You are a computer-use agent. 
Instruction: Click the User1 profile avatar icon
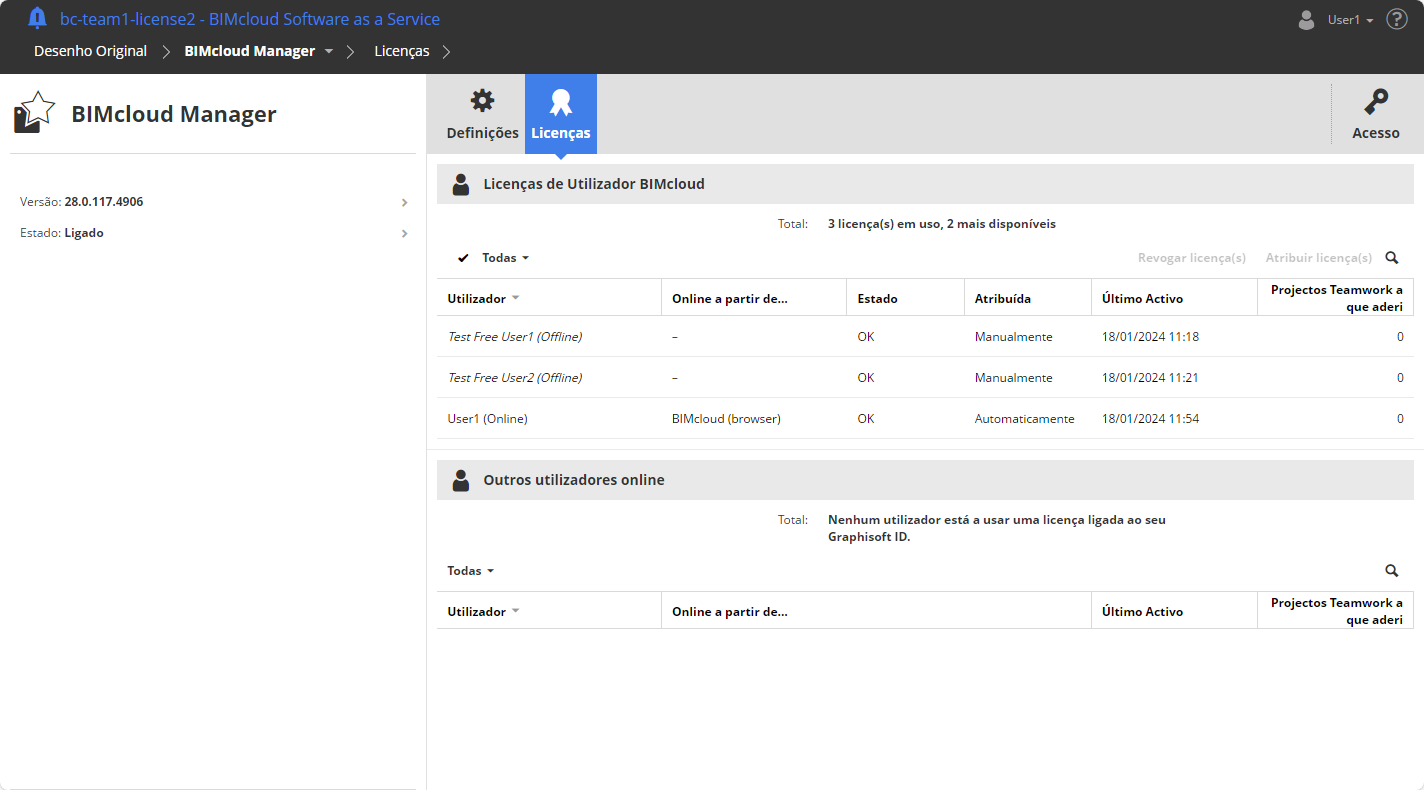click(1306, 20)
